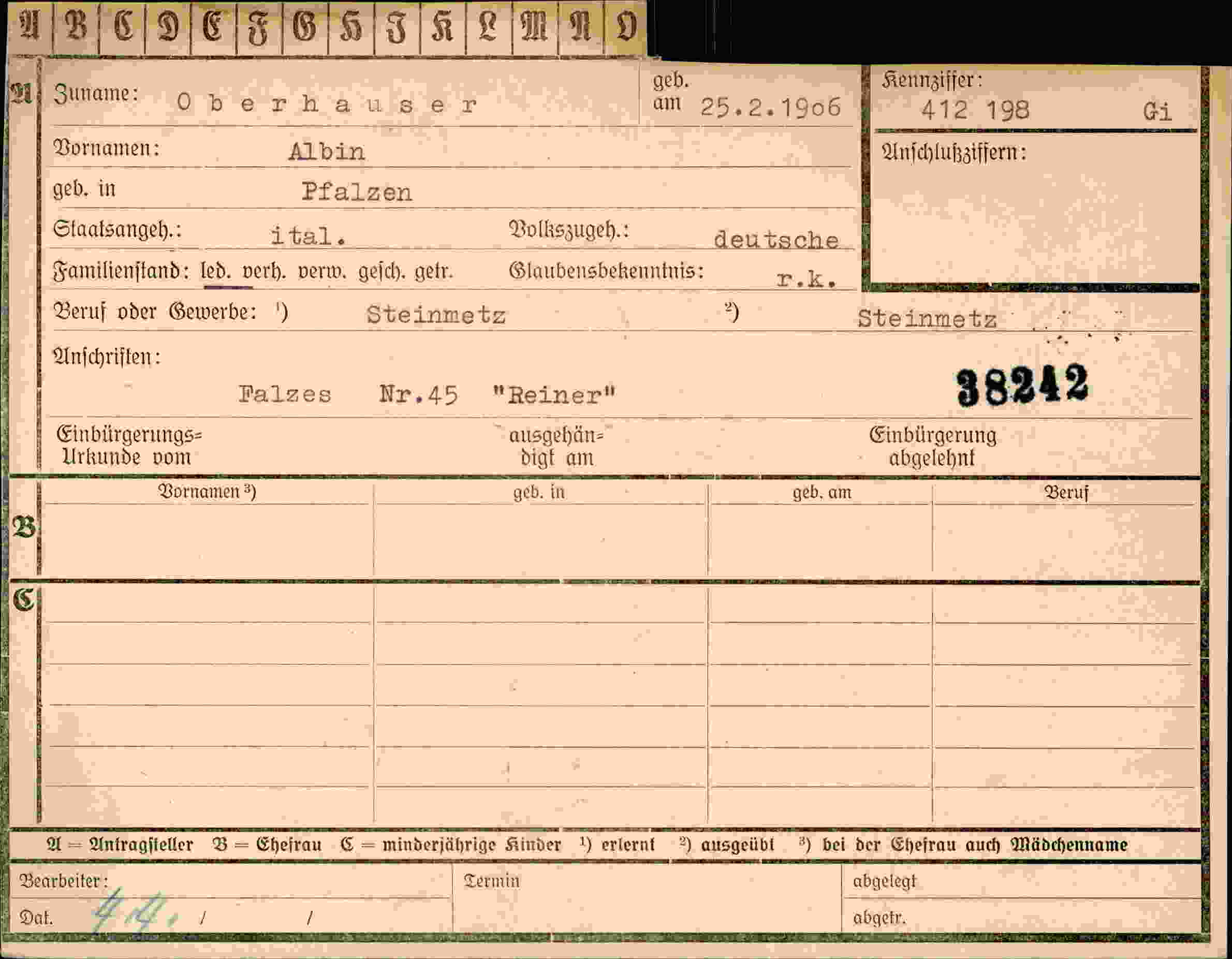Select the address text 'Falzes'
The width and height of the screenshot is (1232, 959).
click(285, 394)
